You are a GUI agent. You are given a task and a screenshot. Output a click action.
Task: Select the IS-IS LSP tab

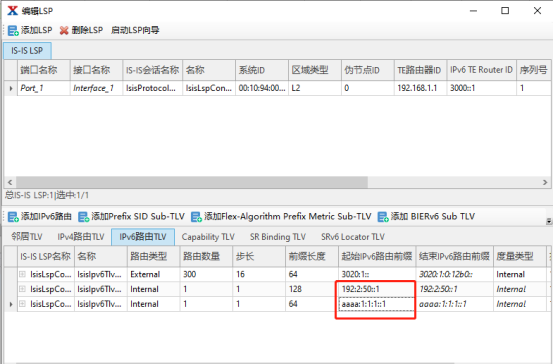27,51
